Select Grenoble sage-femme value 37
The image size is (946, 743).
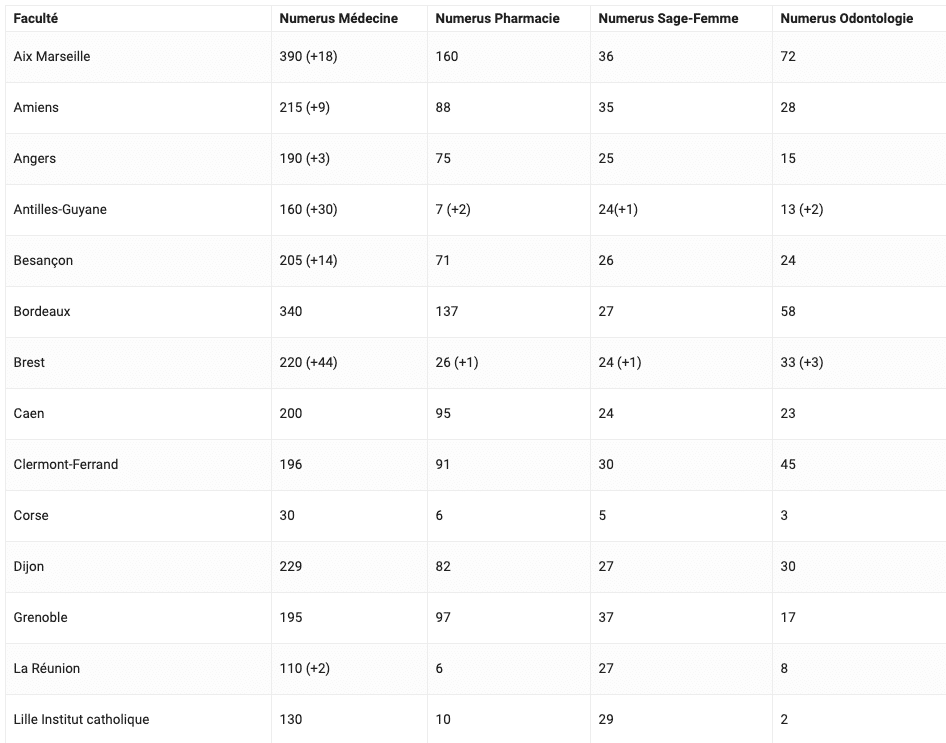(606, 618)
